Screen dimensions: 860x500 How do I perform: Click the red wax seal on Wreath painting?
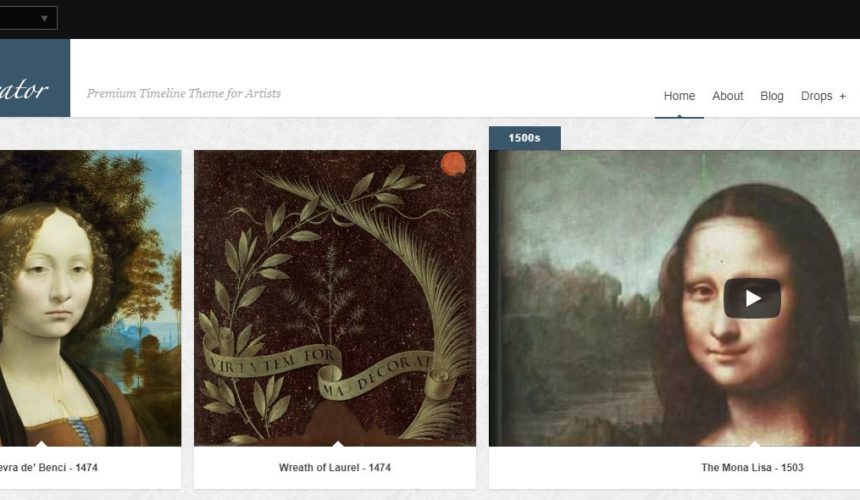453,163
